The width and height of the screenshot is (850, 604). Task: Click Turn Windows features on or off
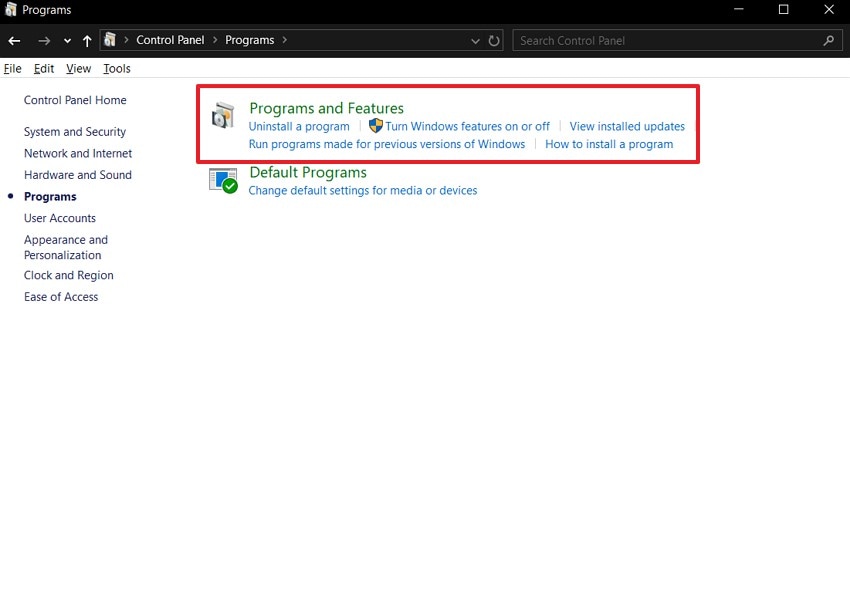pyautogui.click(x=467, y=126)
